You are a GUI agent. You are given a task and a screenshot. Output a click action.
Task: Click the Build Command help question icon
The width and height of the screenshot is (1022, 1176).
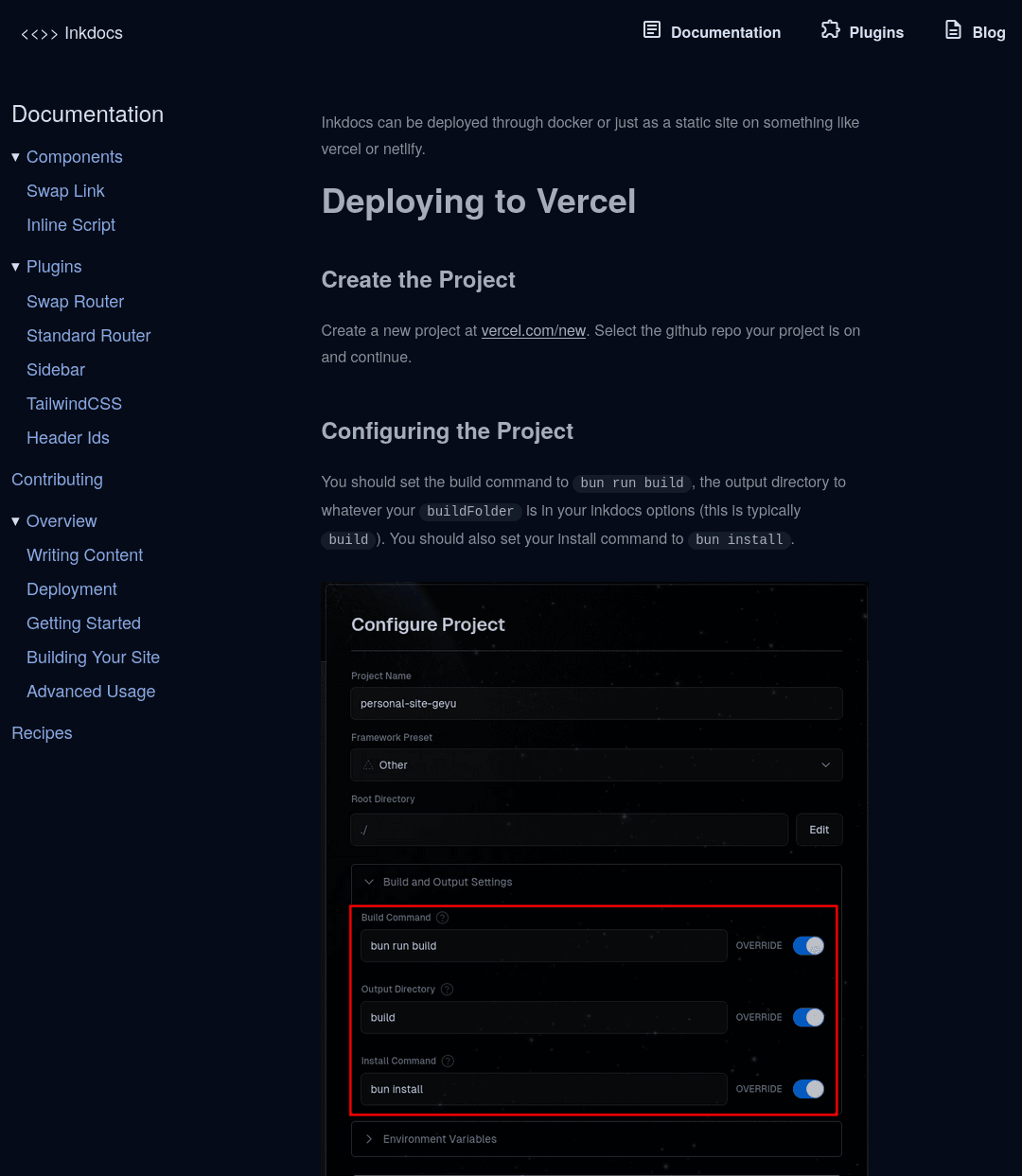[442, 918]
